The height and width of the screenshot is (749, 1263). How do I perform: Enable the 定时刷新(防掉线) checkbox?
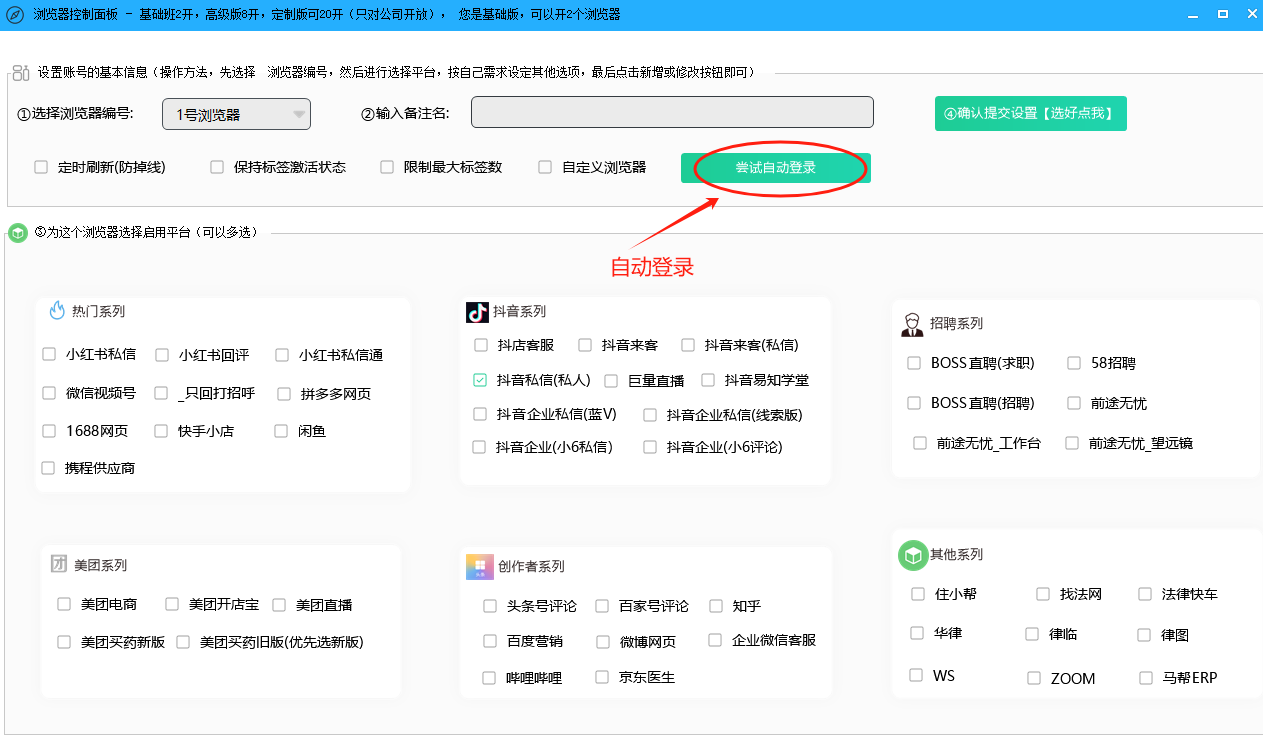41,167
